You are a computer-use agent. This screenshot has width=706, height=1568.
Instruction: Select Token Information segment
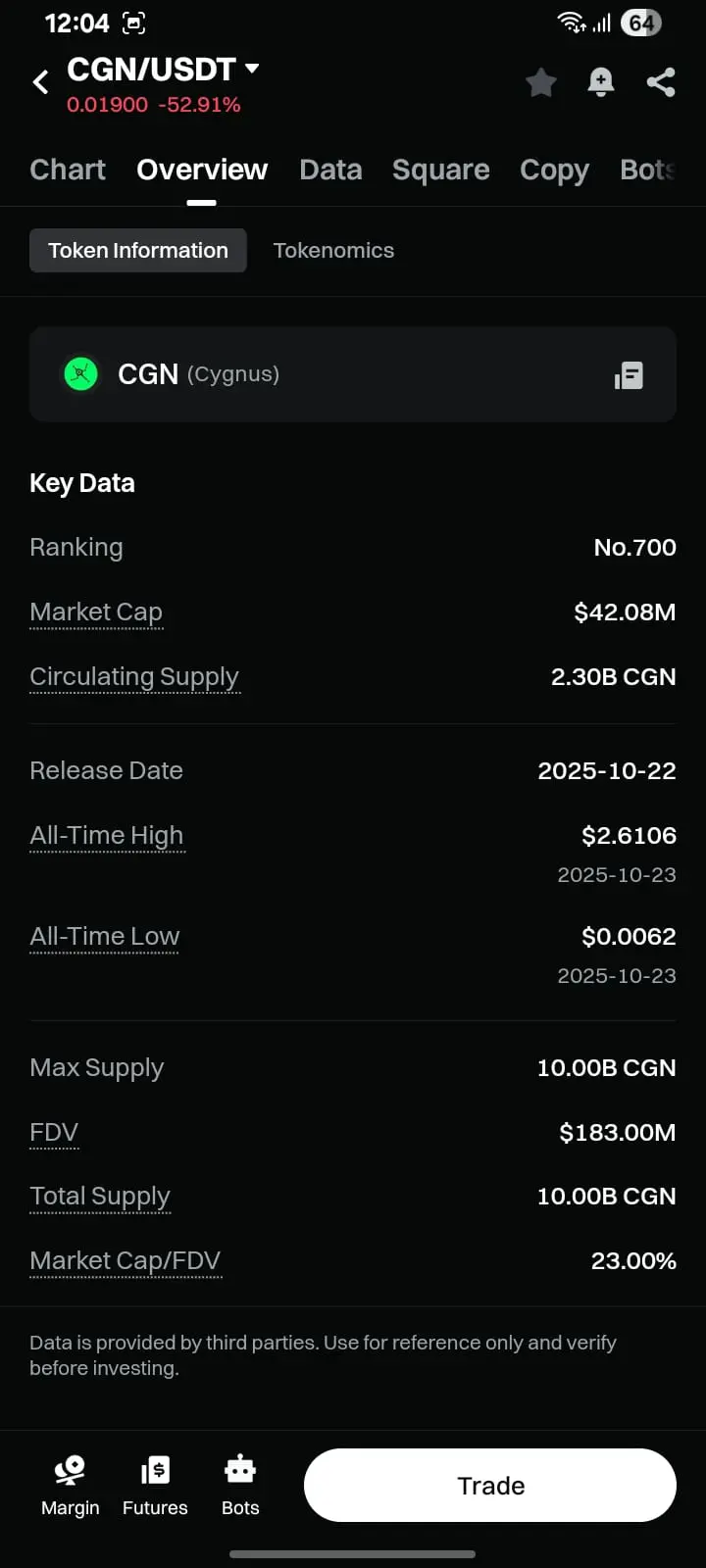click(x=138, y=251)
